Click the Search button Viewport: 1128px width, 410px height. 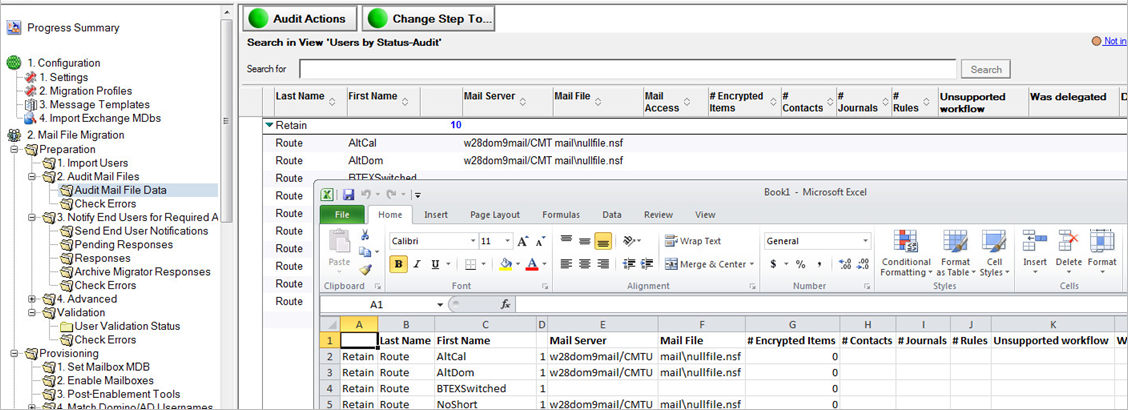(x=986, y=69)
